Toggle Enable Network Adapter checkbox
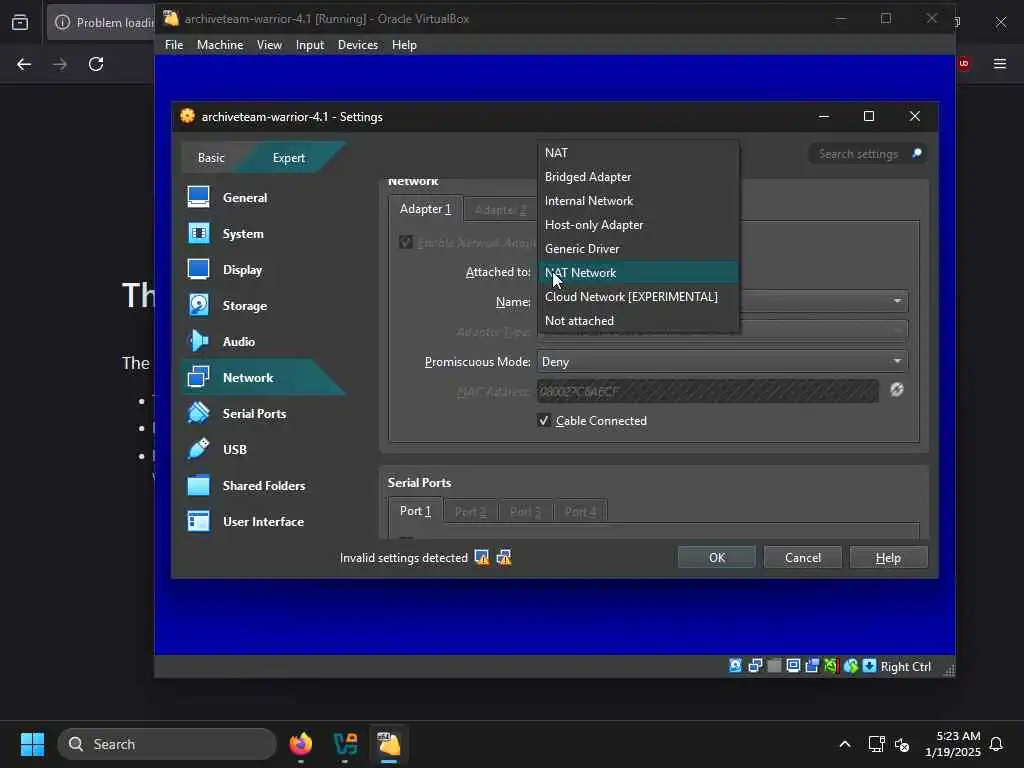The width and height of the screenshot is (1024, 768). pyautogui.click(x=406, y=242)
